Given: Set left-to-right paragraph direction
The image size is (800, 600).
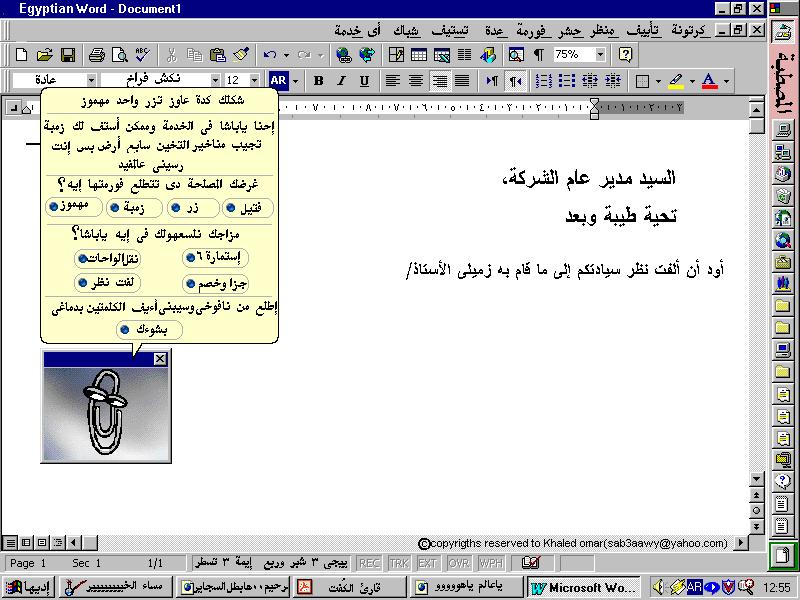Looking at the screenshot, I should point(492,81).
